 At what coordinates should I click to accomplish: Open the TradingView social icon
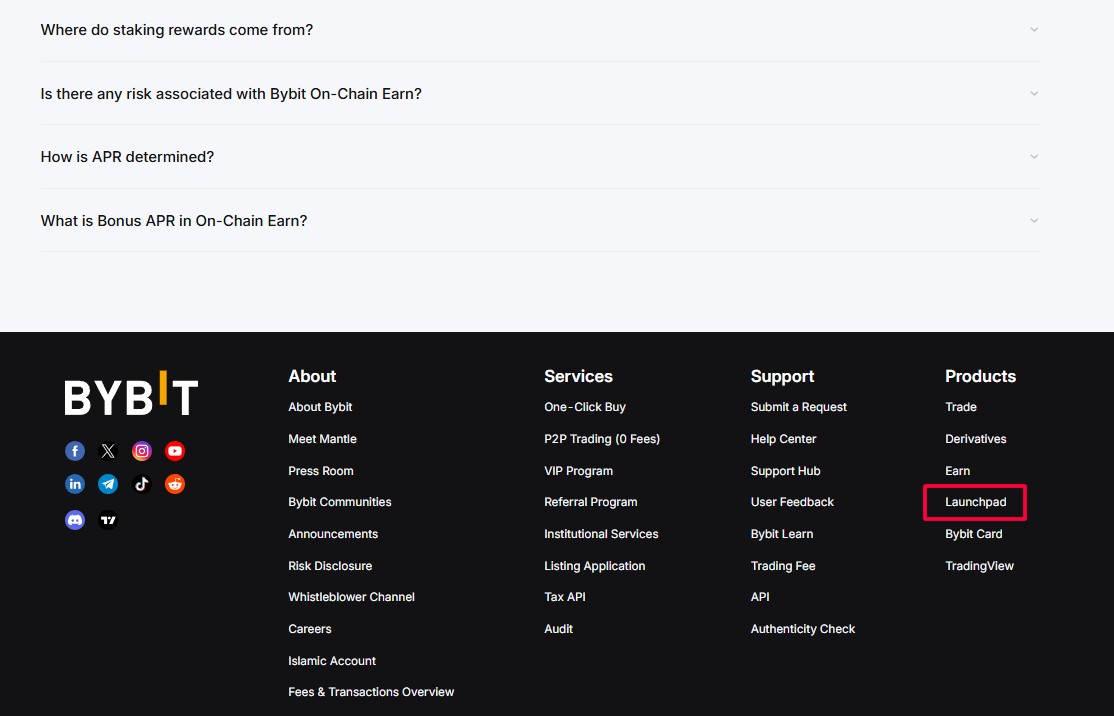click(108, 520)
